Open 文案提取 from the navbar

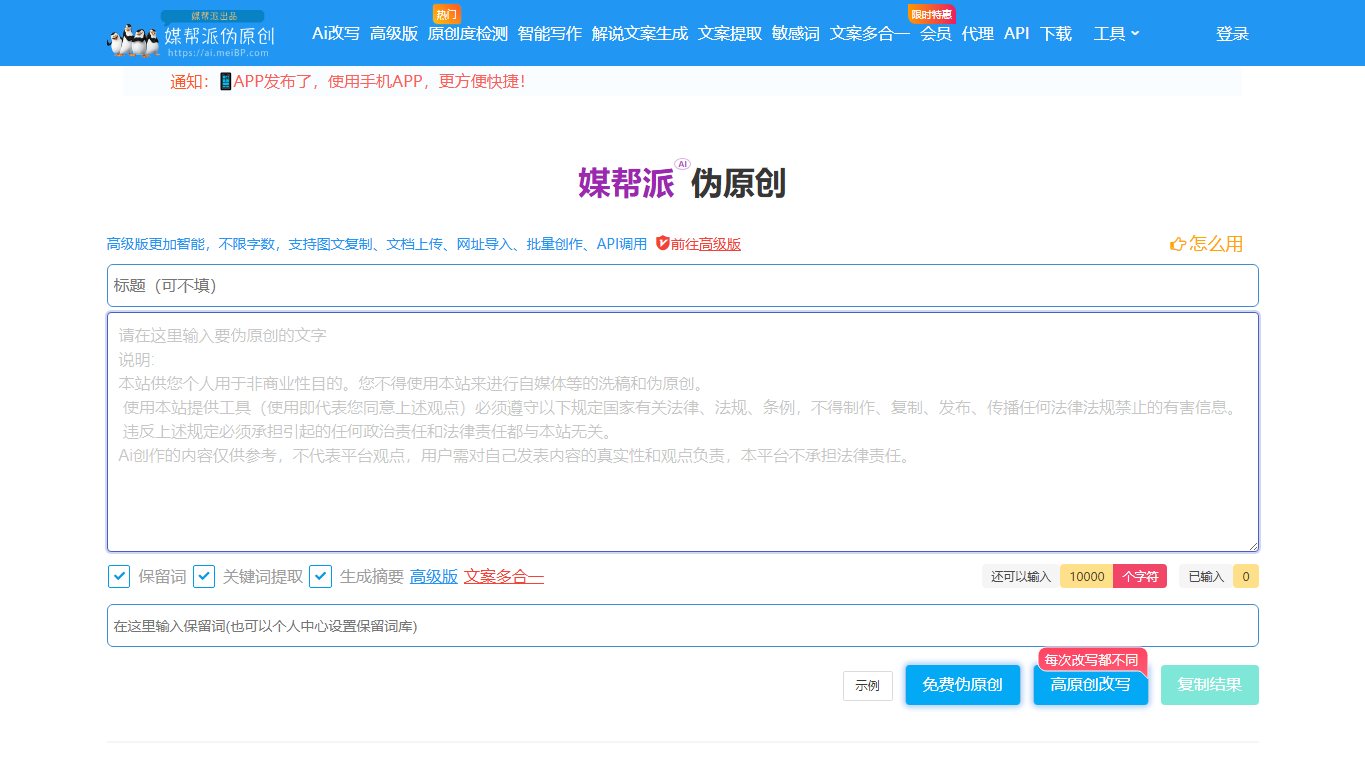(x=730, y=34)
